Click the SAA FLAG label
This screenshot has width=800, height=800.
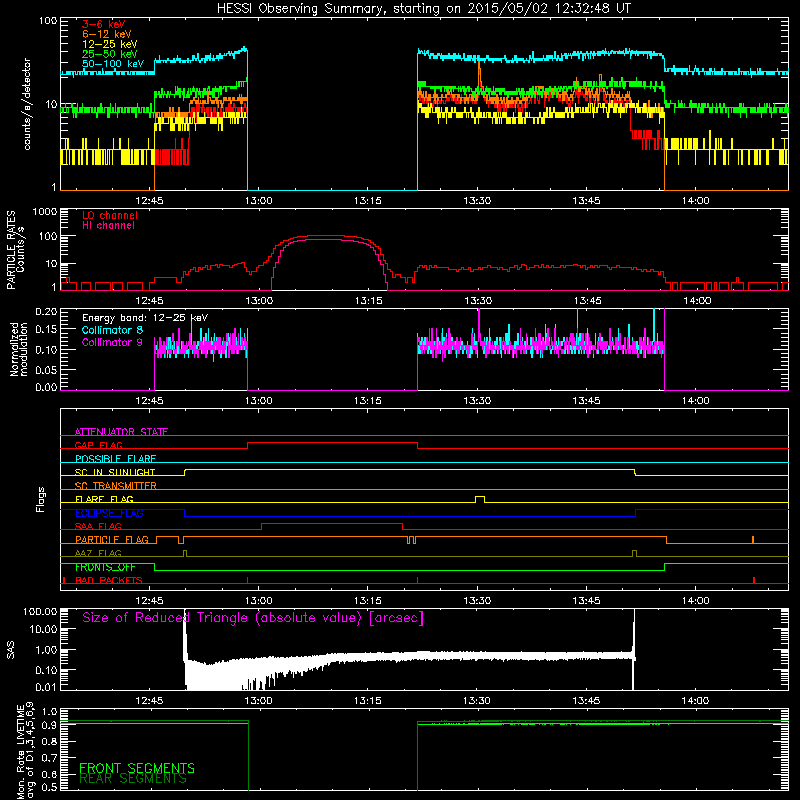(x=98, y=526)
